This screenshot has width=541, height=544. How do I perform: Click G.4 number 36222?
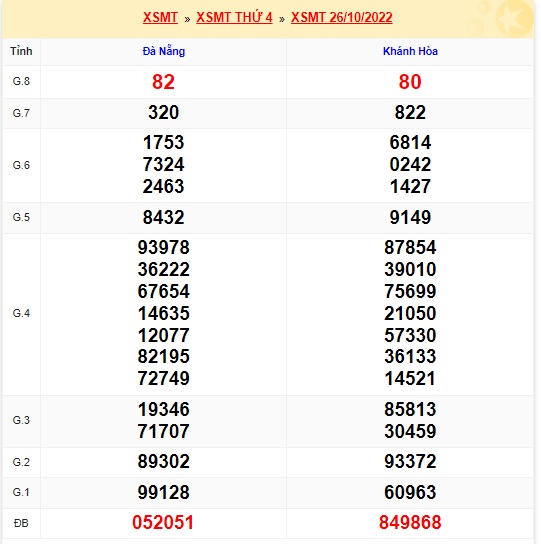[x=163, y=269]
